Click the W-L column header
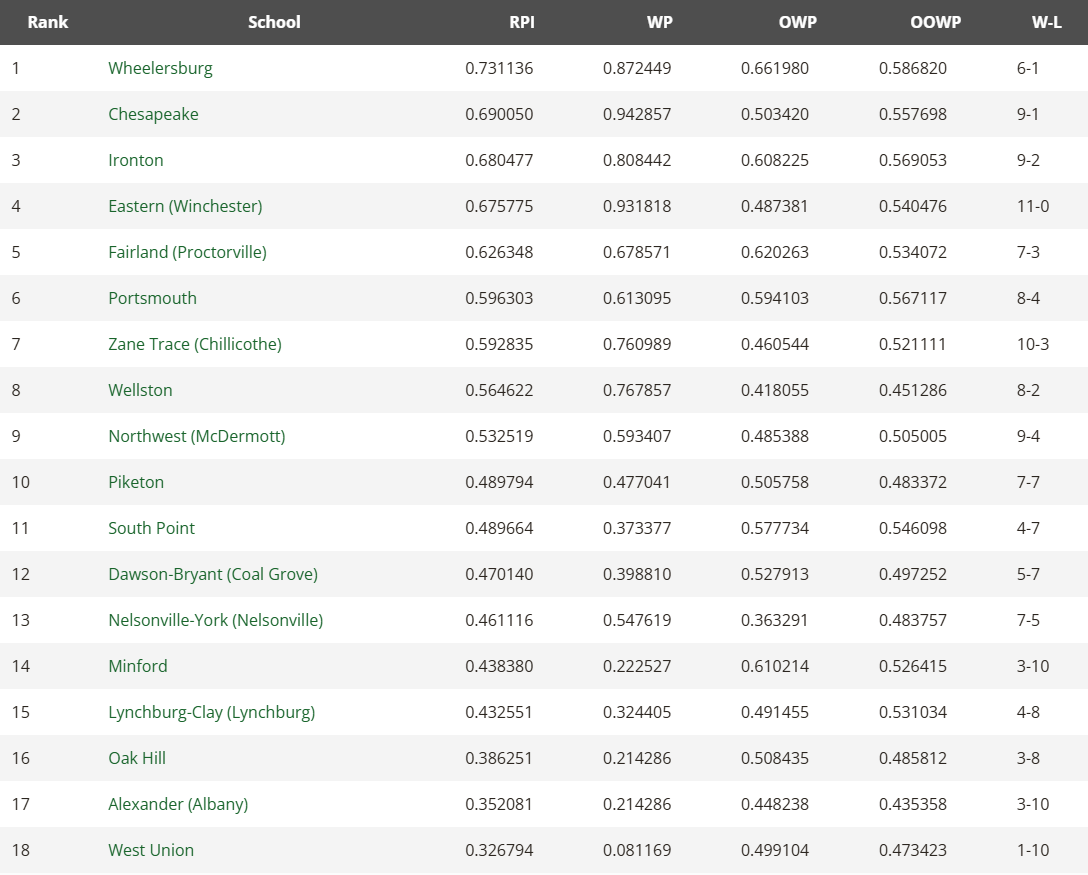1088x875 pixels. click(1046, 22)
